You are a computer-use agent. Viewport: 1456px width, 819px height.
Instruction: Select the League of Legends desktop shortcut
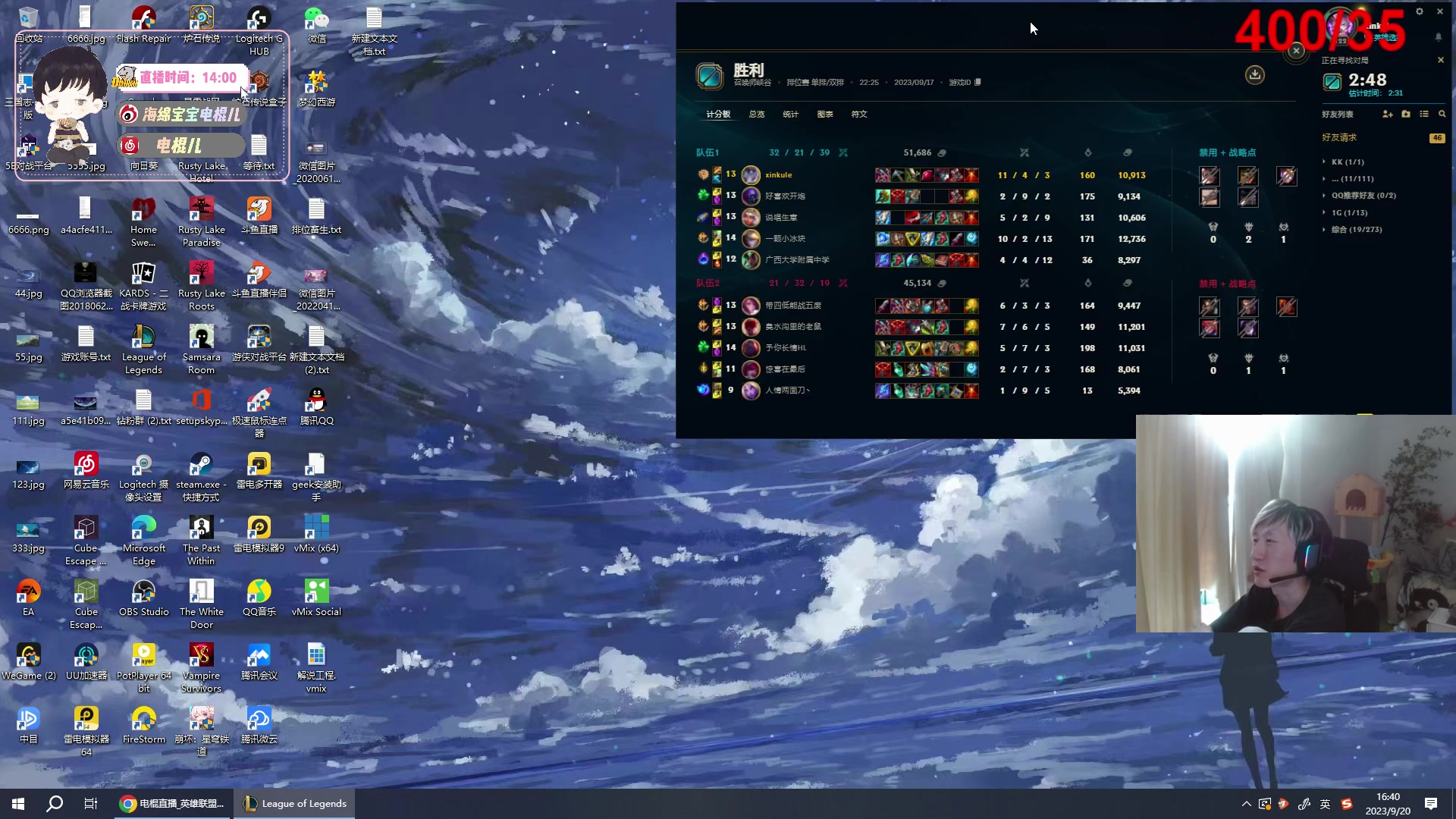click(x=143, y=350)
